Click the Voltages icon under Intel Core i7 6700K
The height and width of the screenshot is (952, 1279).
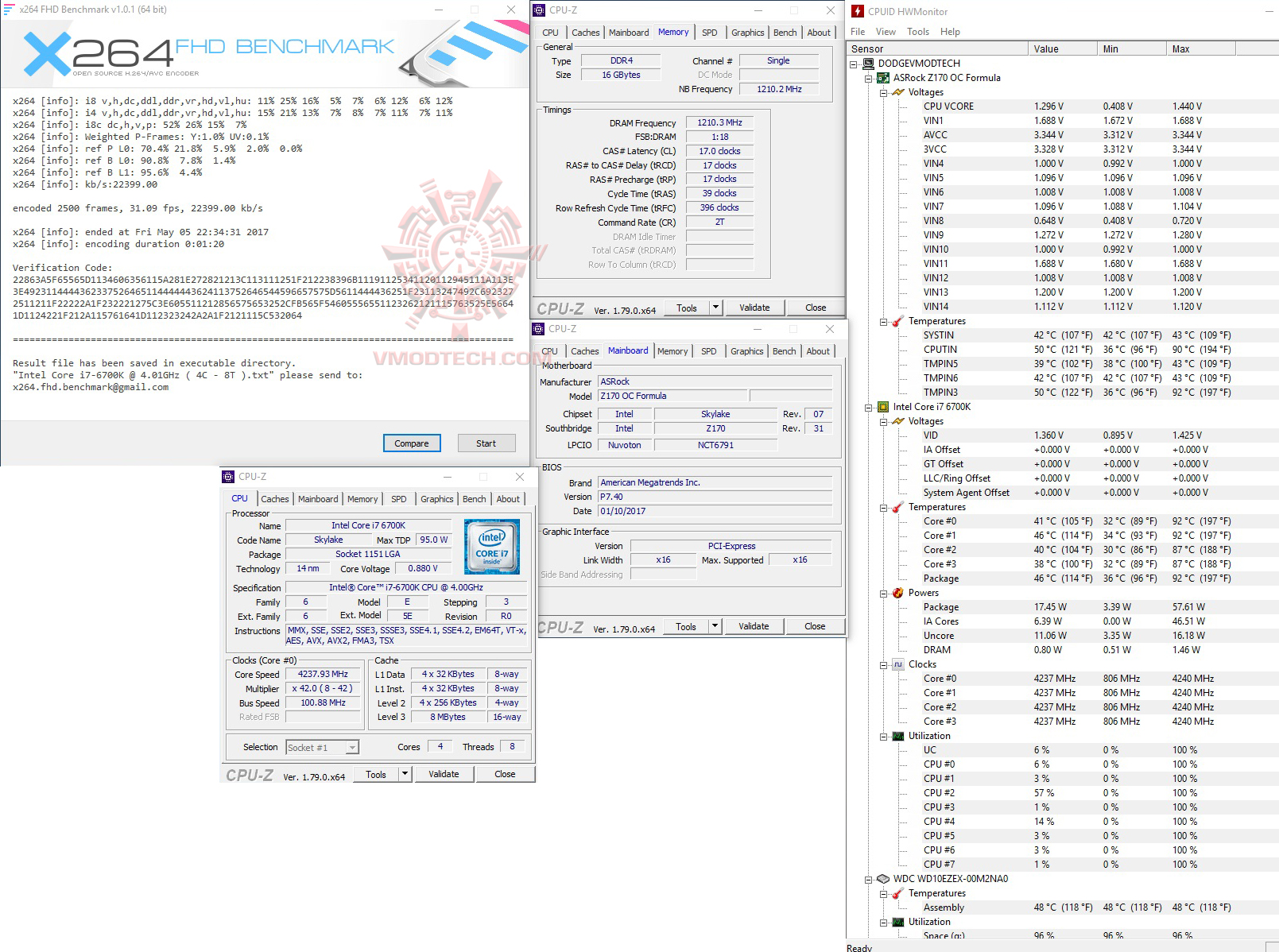click(x=898, y=421)
